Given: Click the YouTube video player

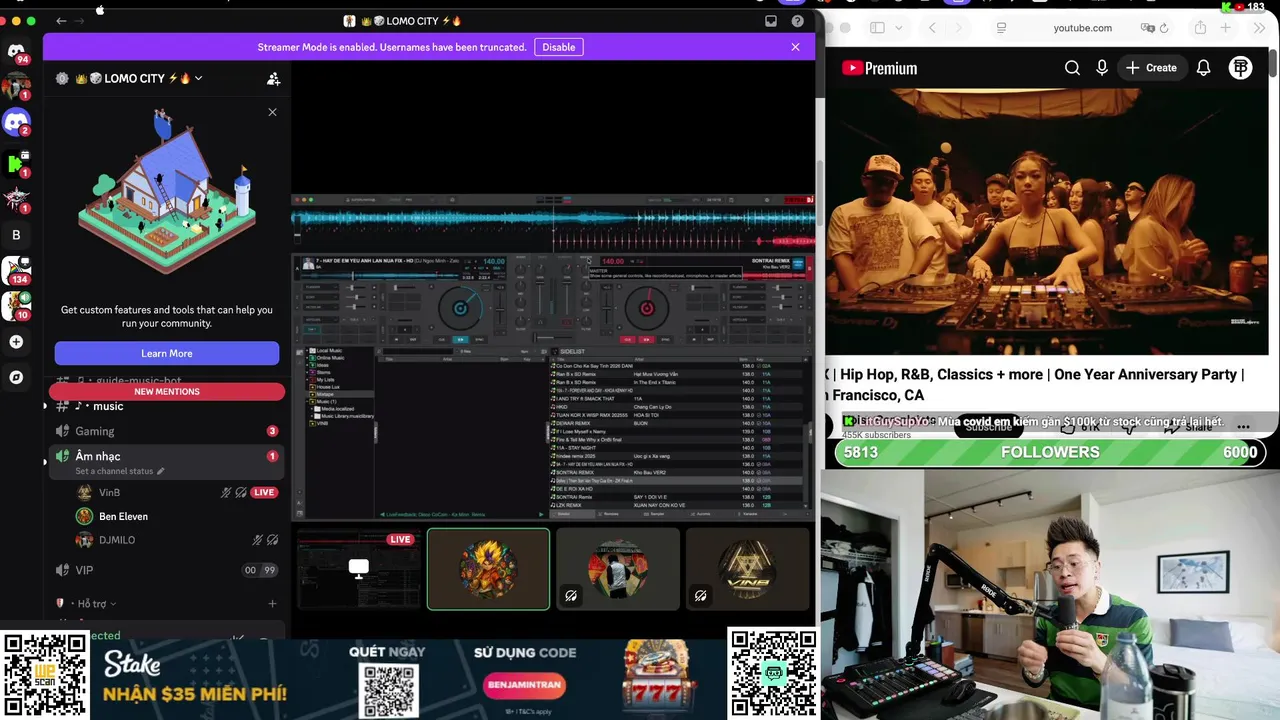Looking at the screenshot, I should [1046, 221].
